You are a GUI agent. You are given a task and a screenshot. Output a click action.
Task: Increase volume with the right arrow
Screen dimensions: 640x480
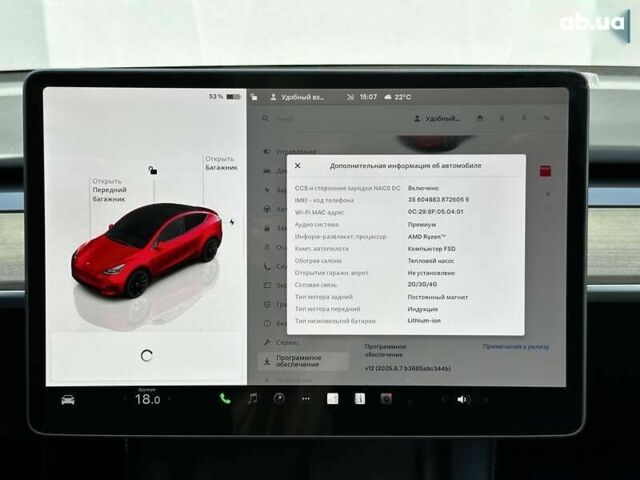point(485,400)
